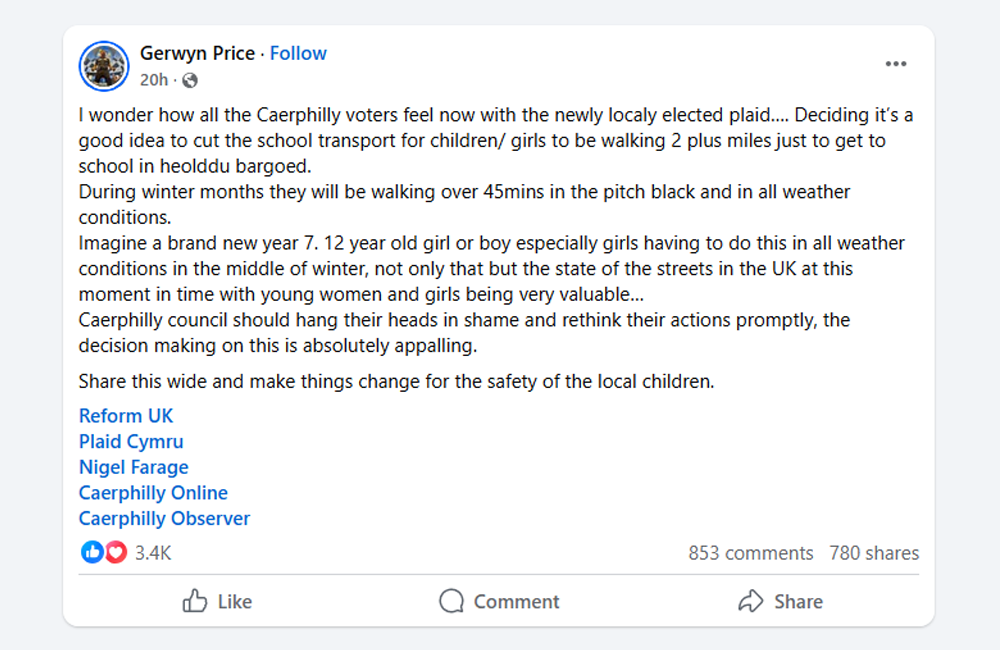This screenshot has width=1000, height=650.
Task: Click the red heart reaction icon
Action: (115, 552)
